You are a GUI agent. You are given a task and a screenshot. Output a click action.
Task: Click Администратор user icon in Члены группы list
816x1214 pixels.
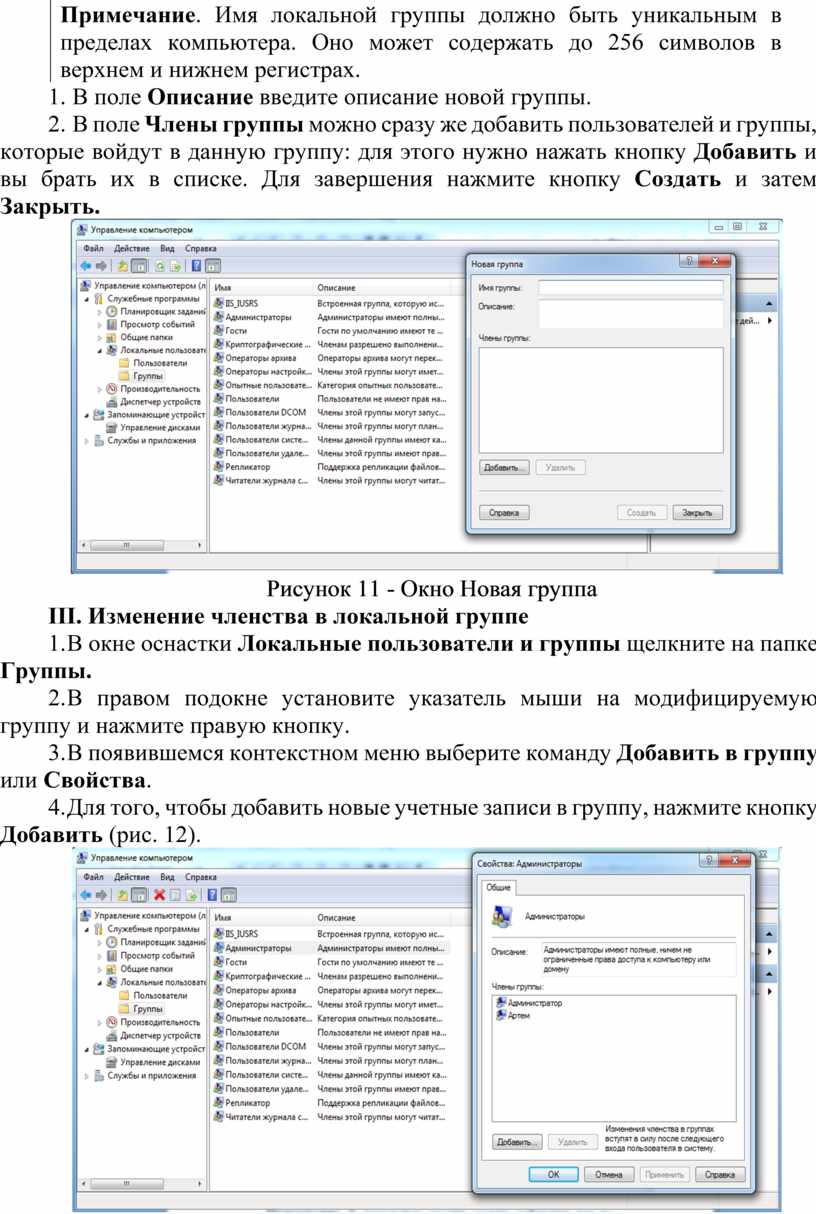(x=501, y=1002)
